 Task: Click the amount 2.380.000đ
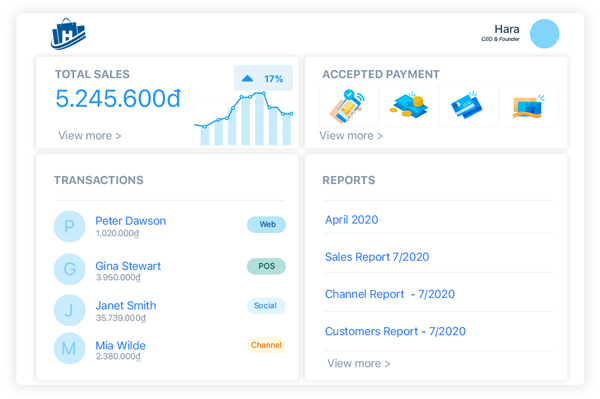coord(118,357)
